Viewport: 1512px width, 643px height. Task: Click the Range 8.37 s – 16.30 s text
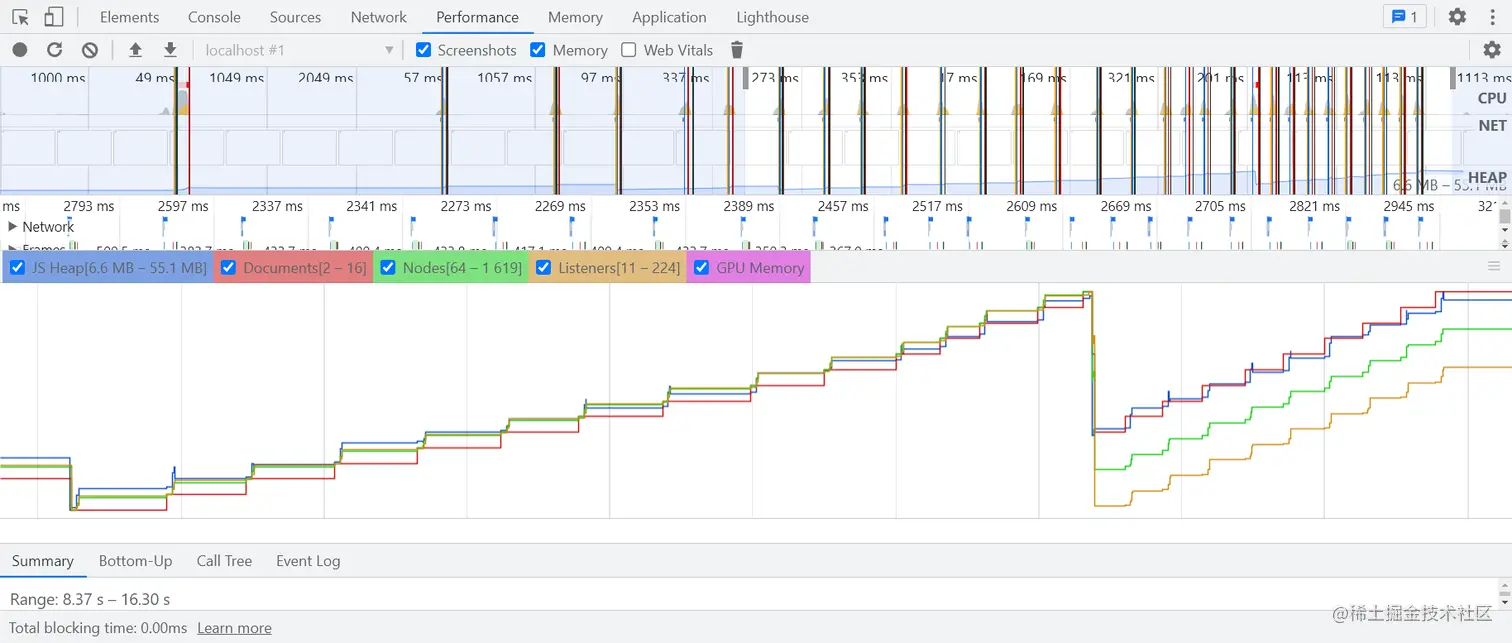click(90, 599)
